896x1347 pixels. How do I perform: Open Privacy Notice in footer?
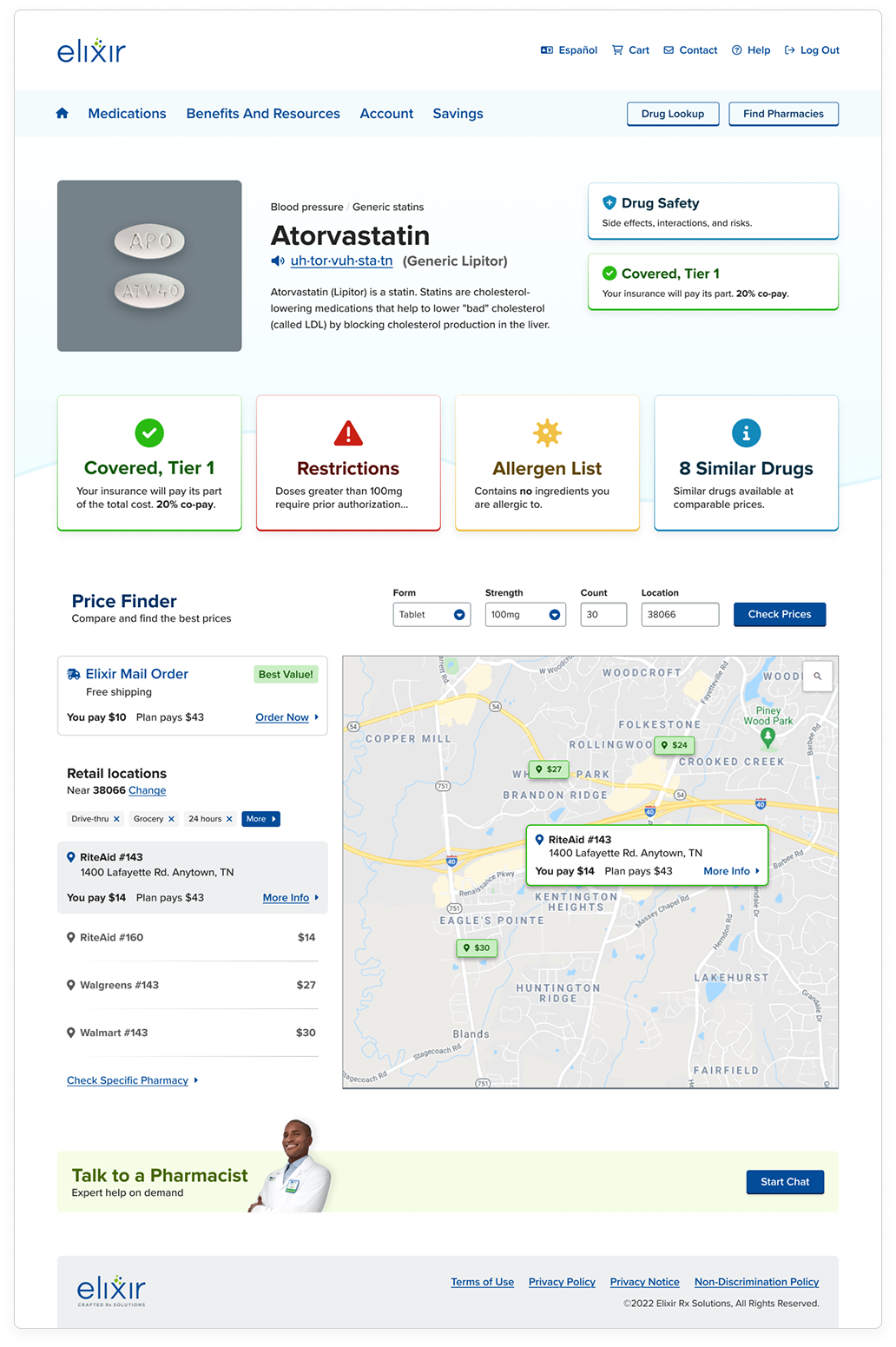point(644,1282)
